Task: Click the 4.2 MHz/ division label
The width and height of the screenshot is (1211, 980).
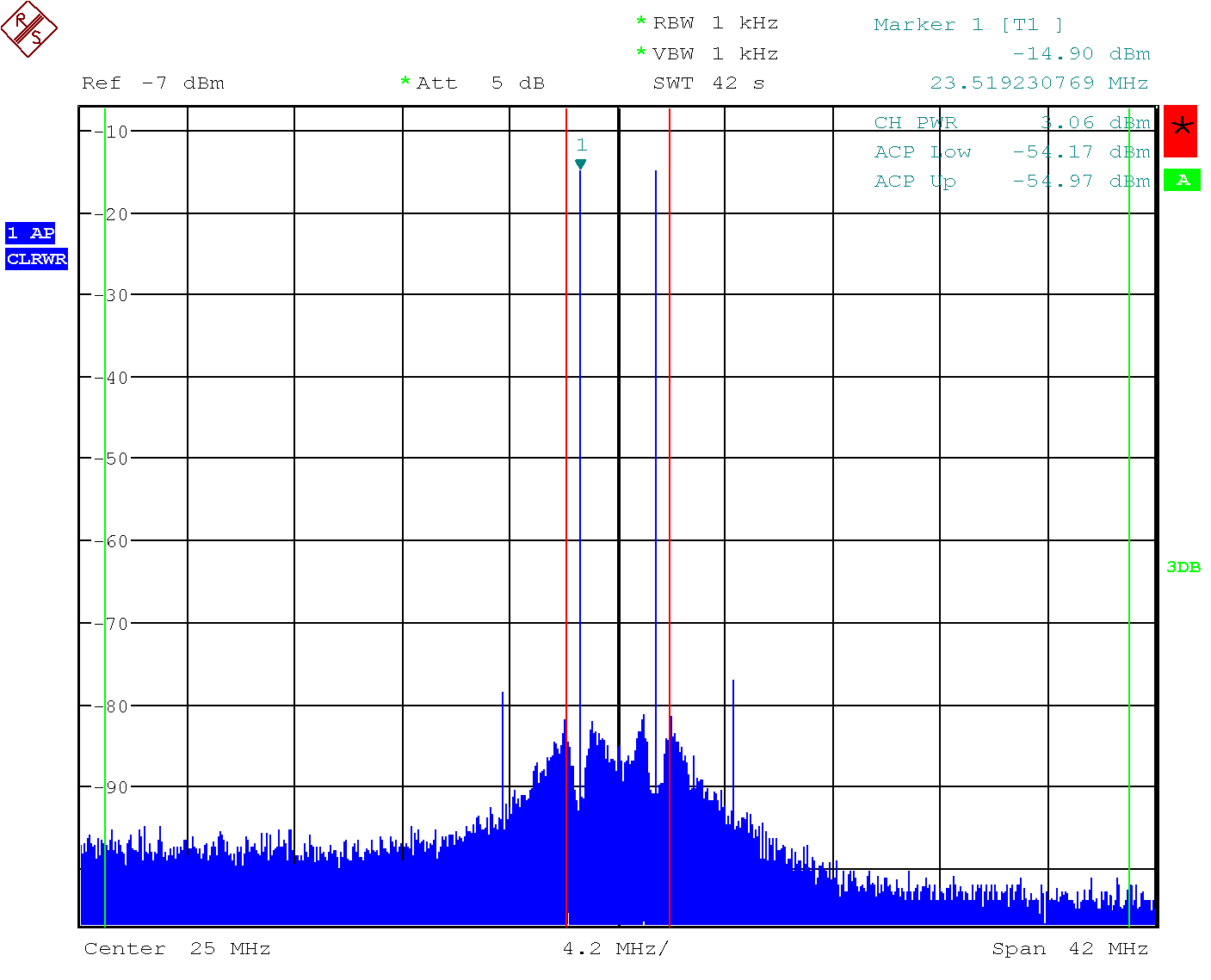Action: [615, 949]
